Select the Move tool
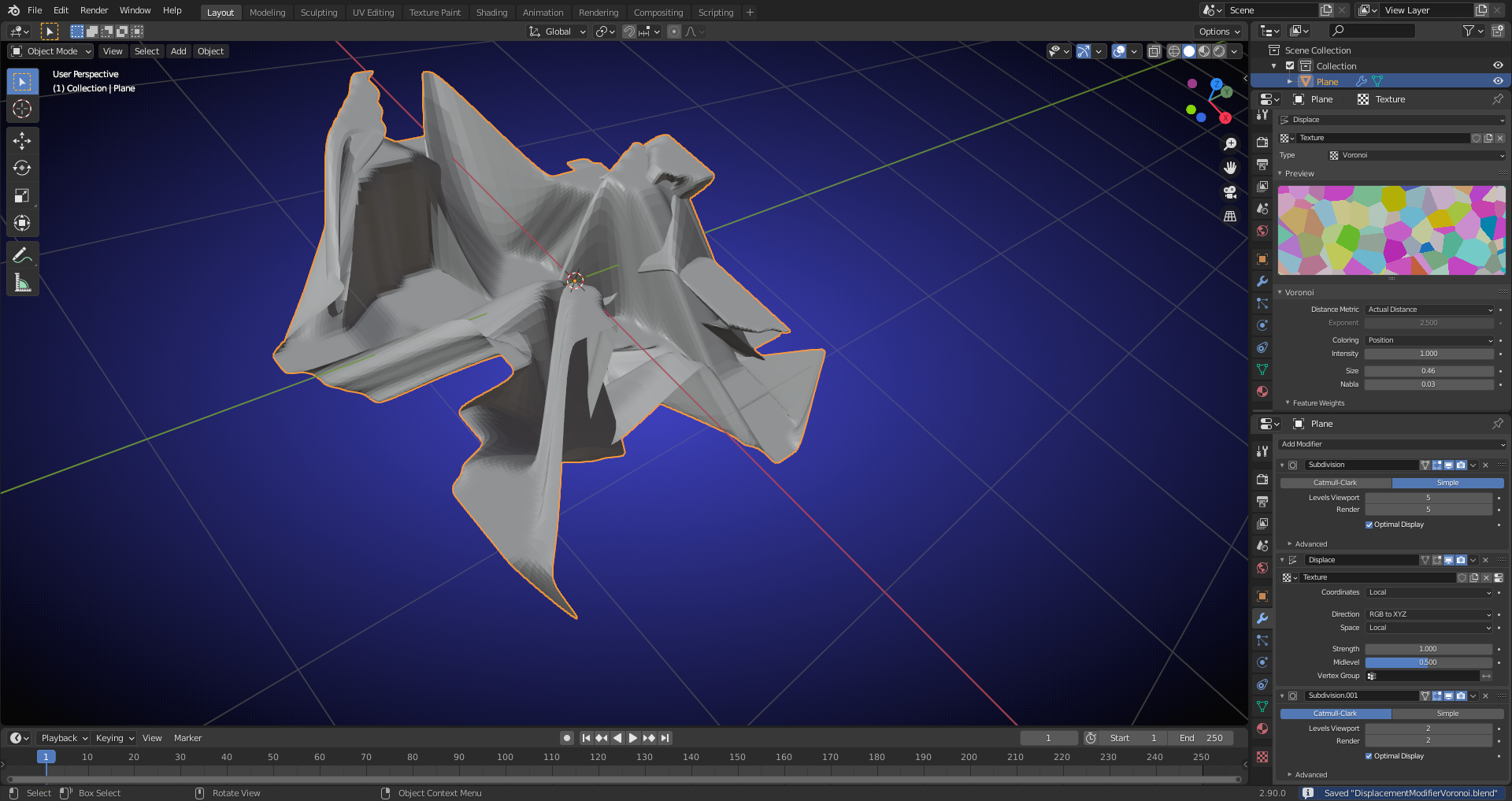This screenshot has height=801, width=1512. 22,141
